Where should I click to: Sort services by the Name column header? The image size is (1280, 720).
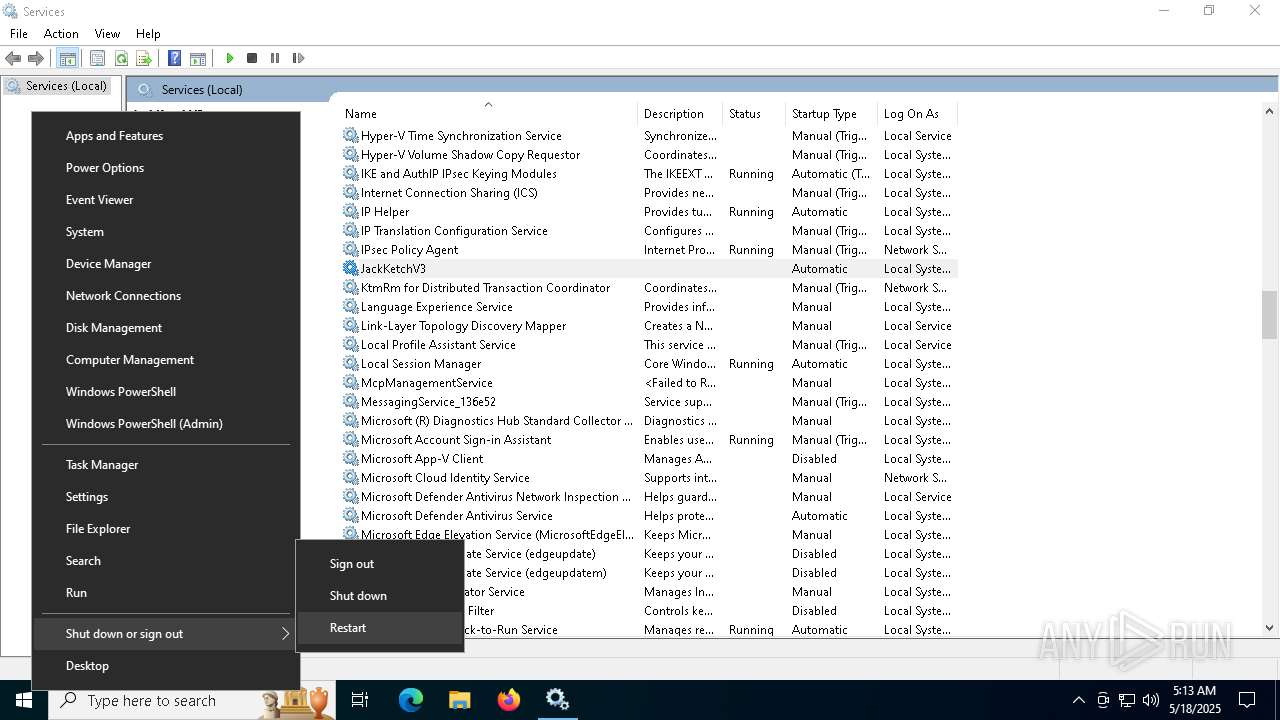click(x=487, y=114)
